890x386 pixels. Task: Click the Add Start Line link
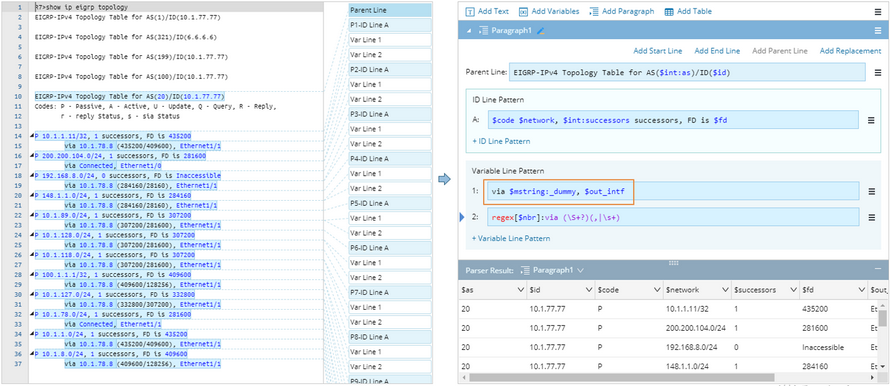[x=657, y=51]
